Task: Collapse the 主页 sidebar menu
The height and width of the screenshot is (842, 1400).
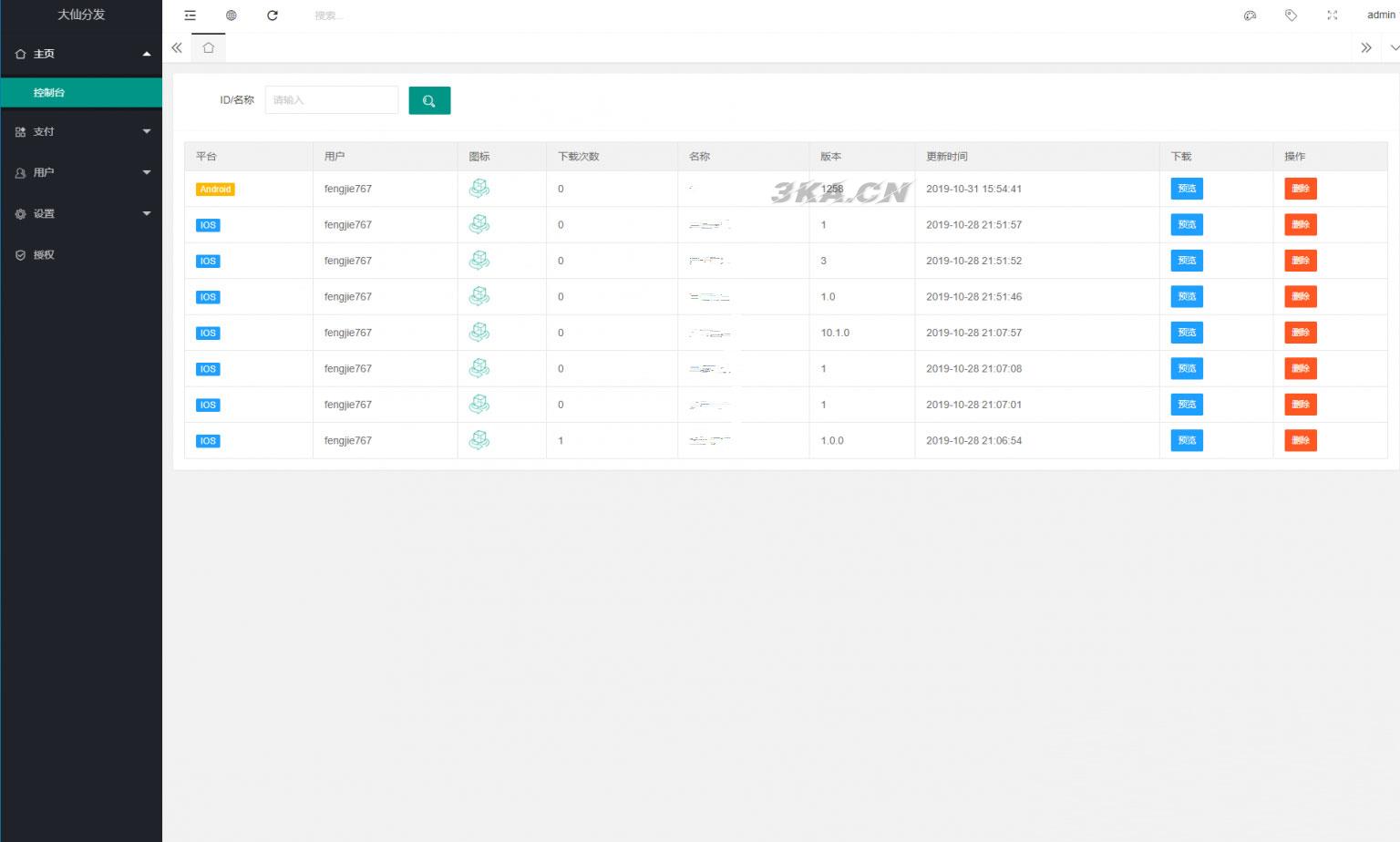Action: tap(81, 54)
